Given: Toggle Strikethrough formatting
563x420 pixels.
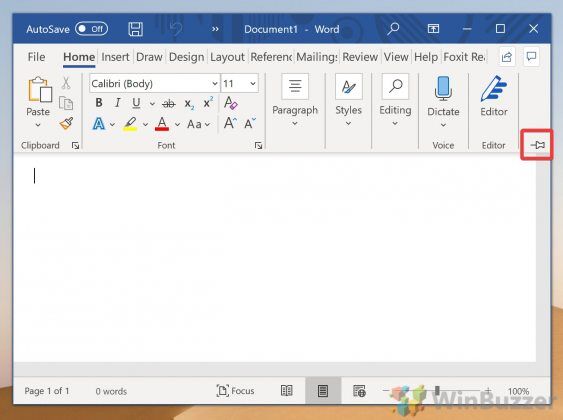Looking at the screenshot, I should click(x=168, y=104).
